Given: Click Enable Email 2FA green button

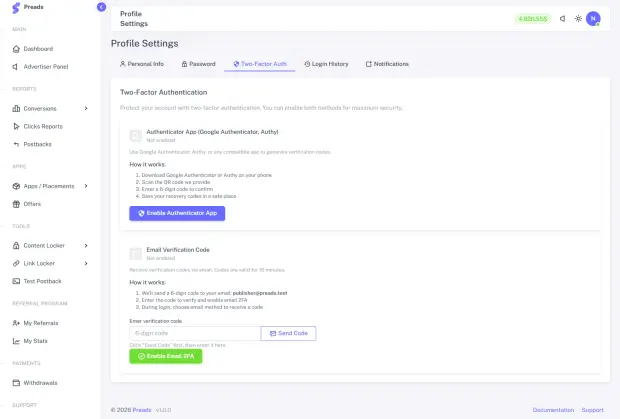Looking at the screenshot, I should coord(166,356).
